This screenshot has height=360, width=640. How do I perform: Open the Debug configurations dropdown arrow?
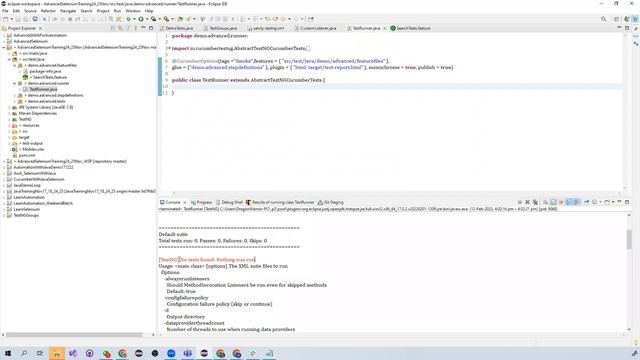pos(134,19)
